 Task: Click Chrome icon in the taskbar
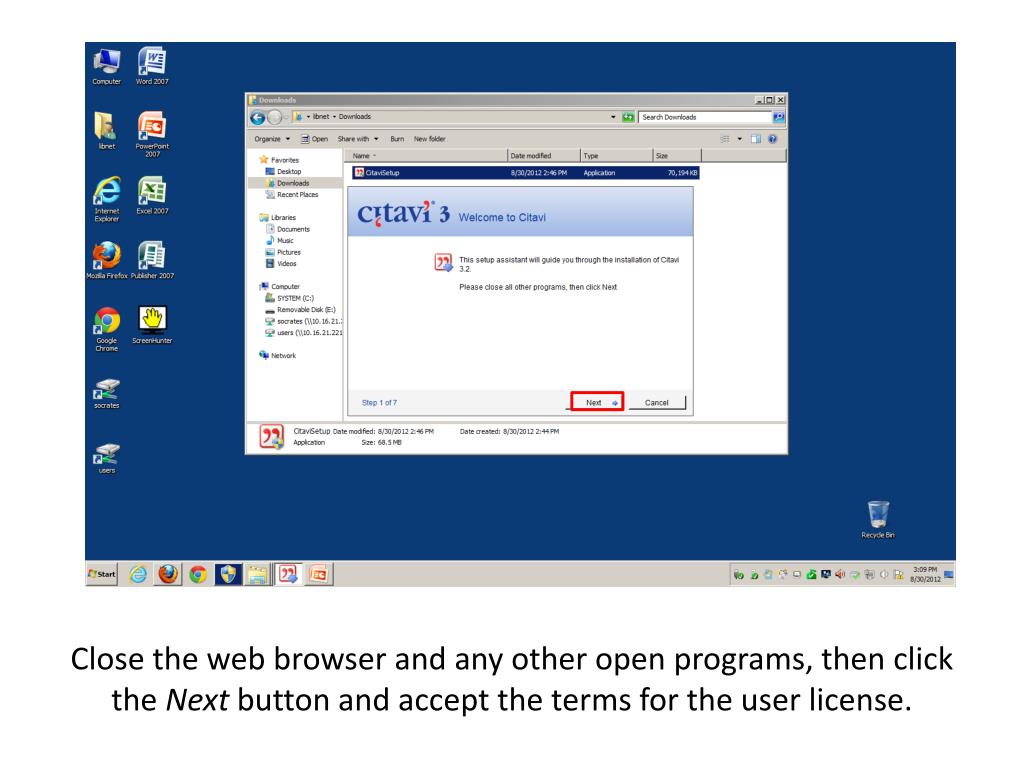(198, 574)
